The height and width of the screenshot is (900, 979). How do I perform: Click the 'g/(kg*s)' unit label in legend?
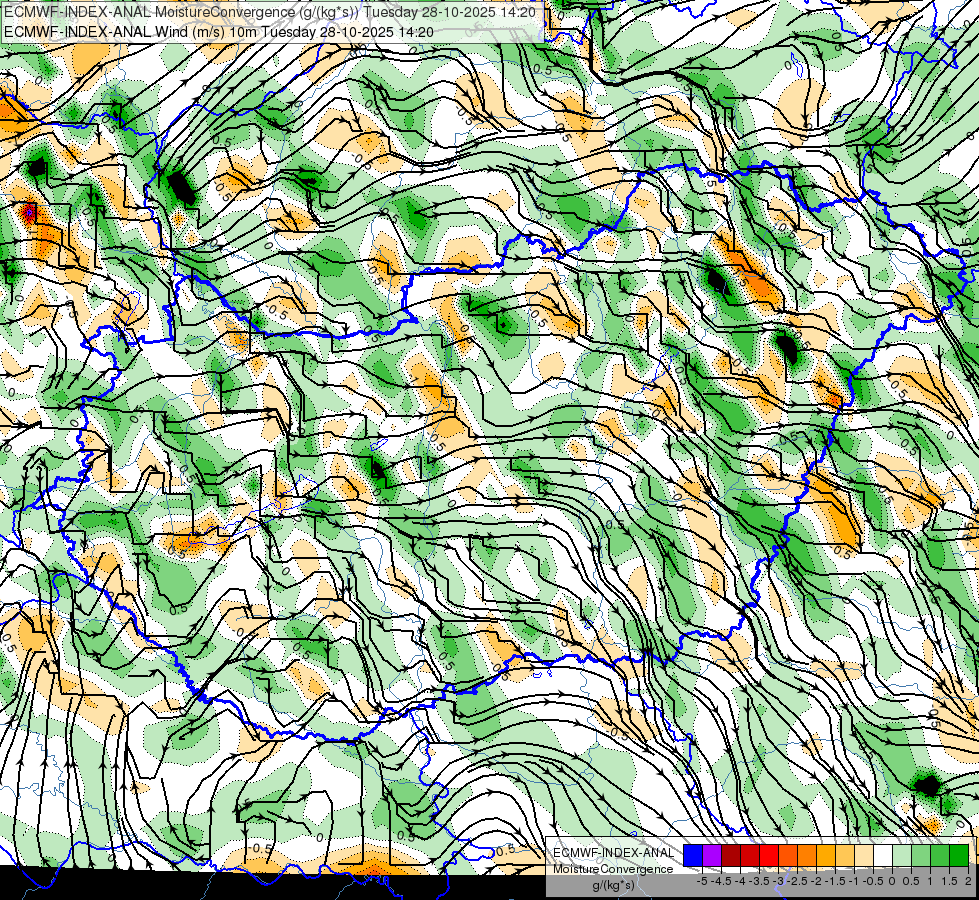(x=613, y=886)
